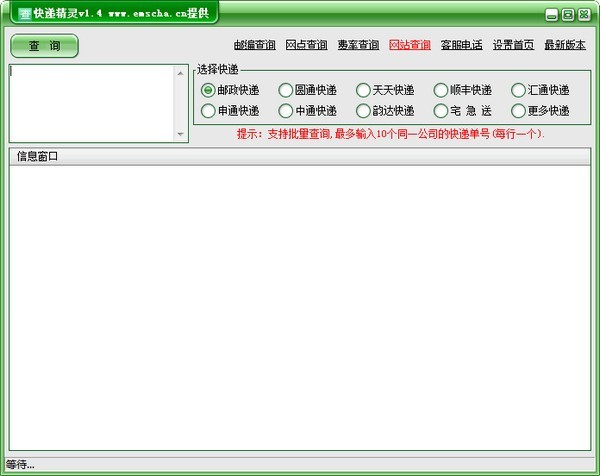Check the 最新版本 link
Viewport: 600px width, 476px height.
pyautogui.click(x=565, y=45)
